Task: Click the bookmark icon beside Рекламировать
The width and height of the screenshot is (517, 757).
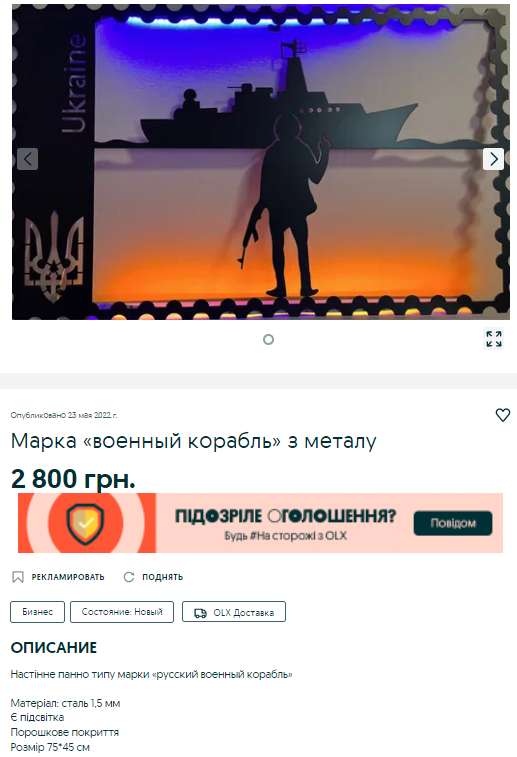Action: point(18,577)
